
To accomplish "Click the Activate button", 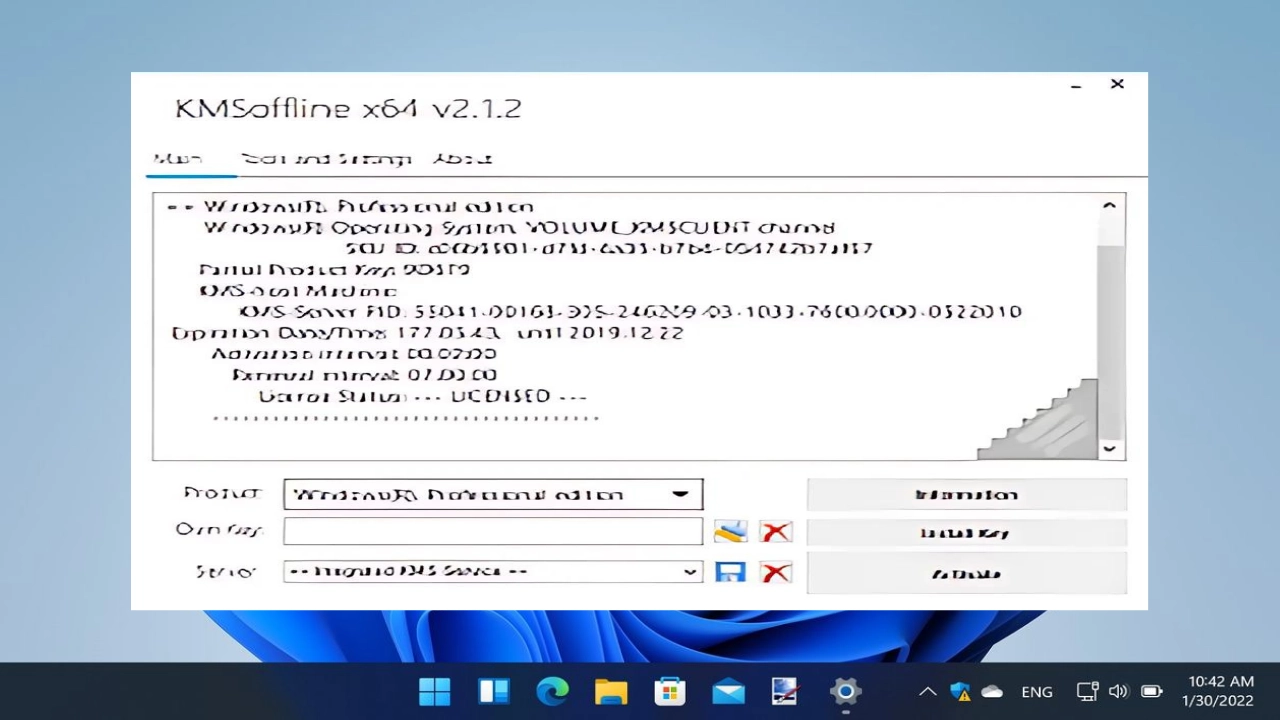I will coord(966,574).
